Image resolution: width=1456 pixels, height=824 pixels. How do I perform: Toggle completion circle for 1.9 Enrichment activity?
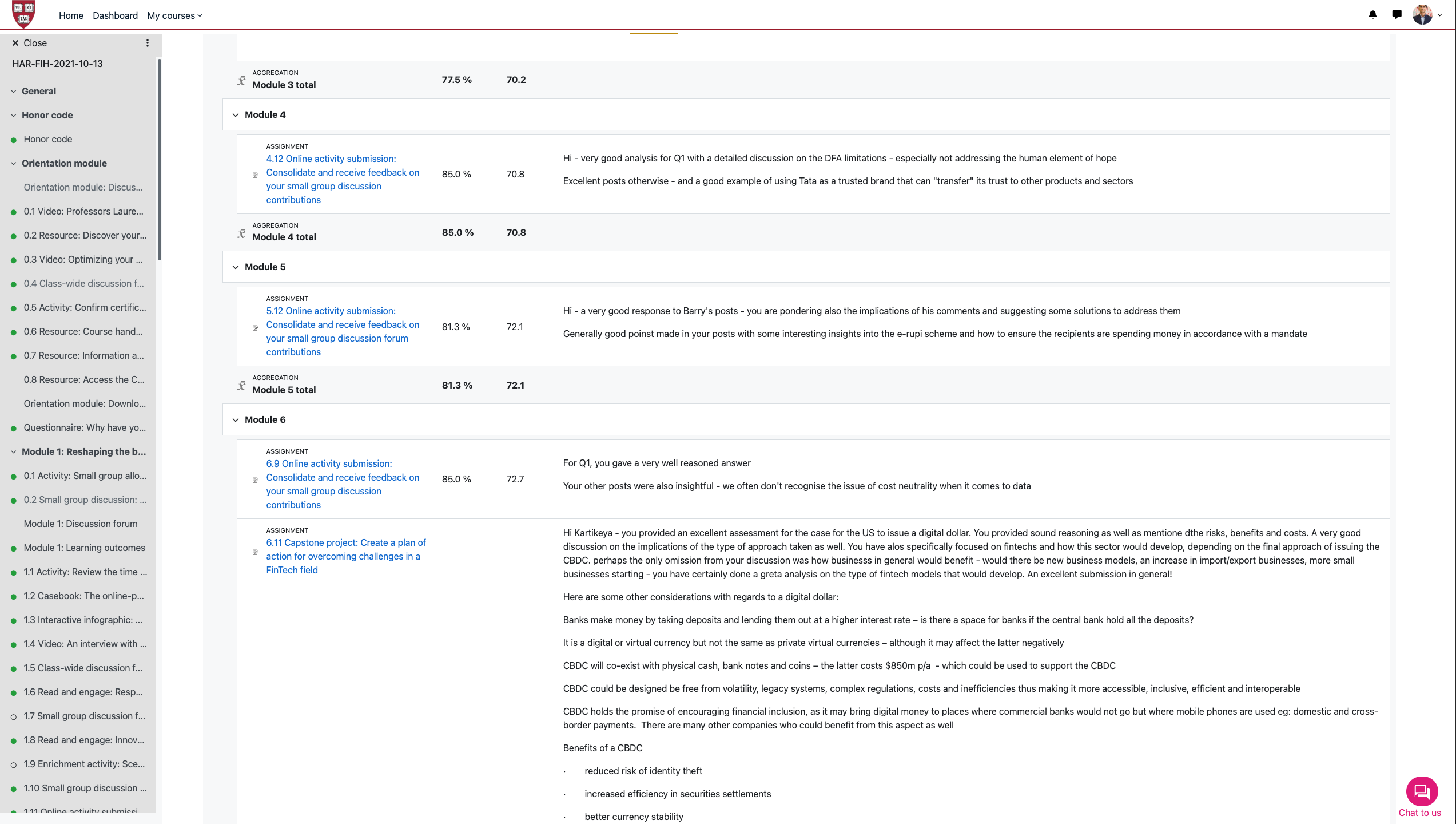(x=13, y=764)
